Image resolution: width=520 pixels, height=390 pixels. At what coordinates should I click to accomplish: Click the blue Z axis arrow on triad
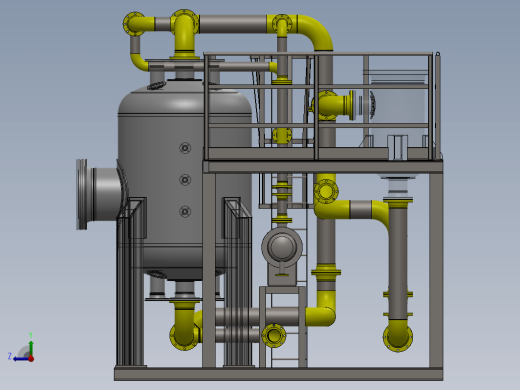coord(21,359)
